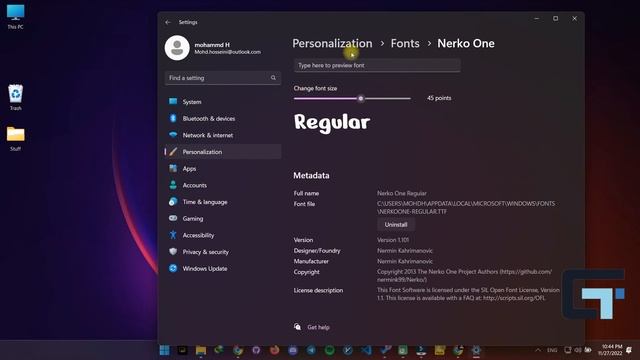The image size is (640, 360).
Task: Open Privacy & security settings
Action: click(x=223, y=252)
